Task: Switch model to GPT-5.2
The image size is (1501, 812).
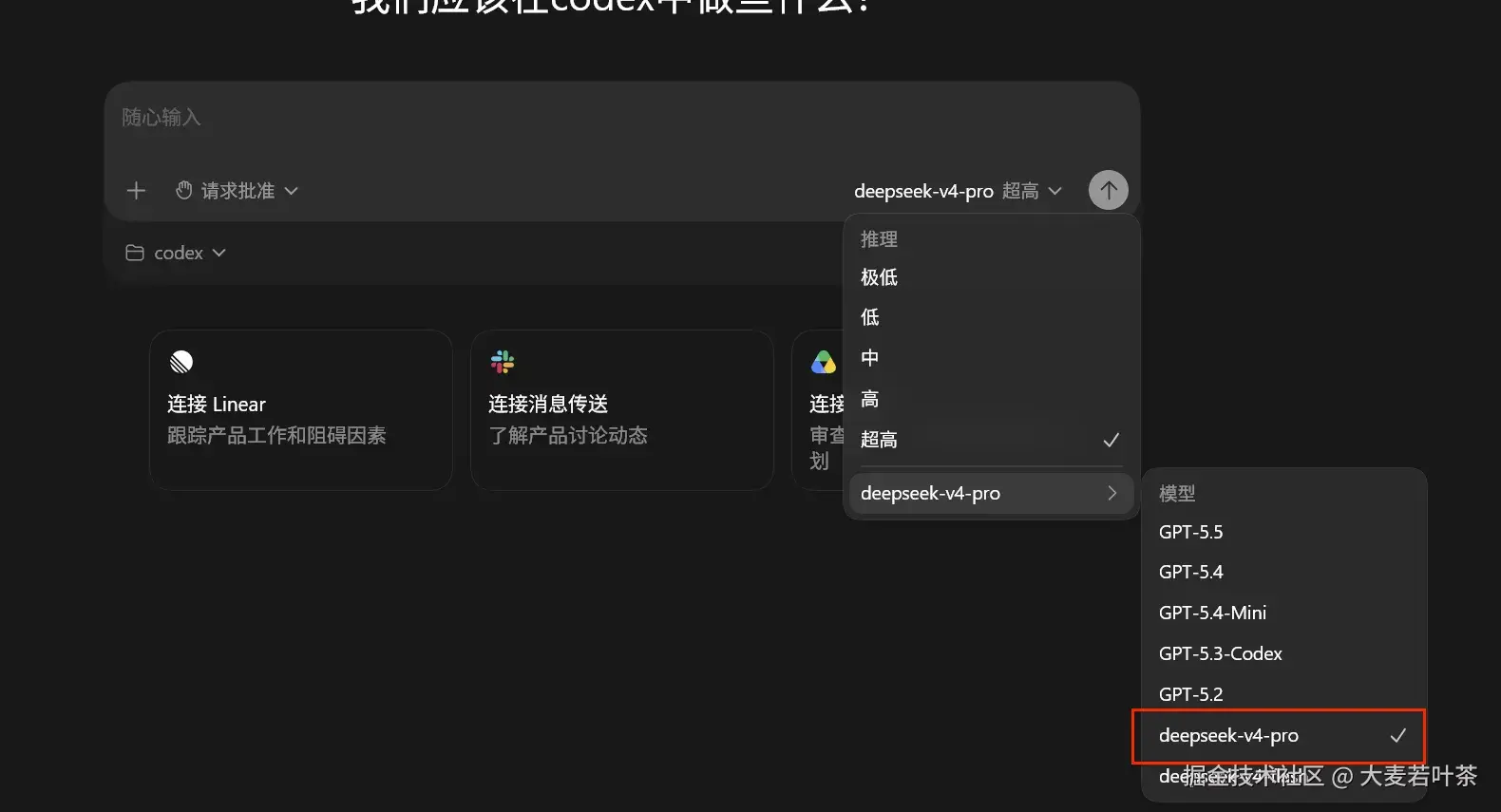Action: (1283, 694)
